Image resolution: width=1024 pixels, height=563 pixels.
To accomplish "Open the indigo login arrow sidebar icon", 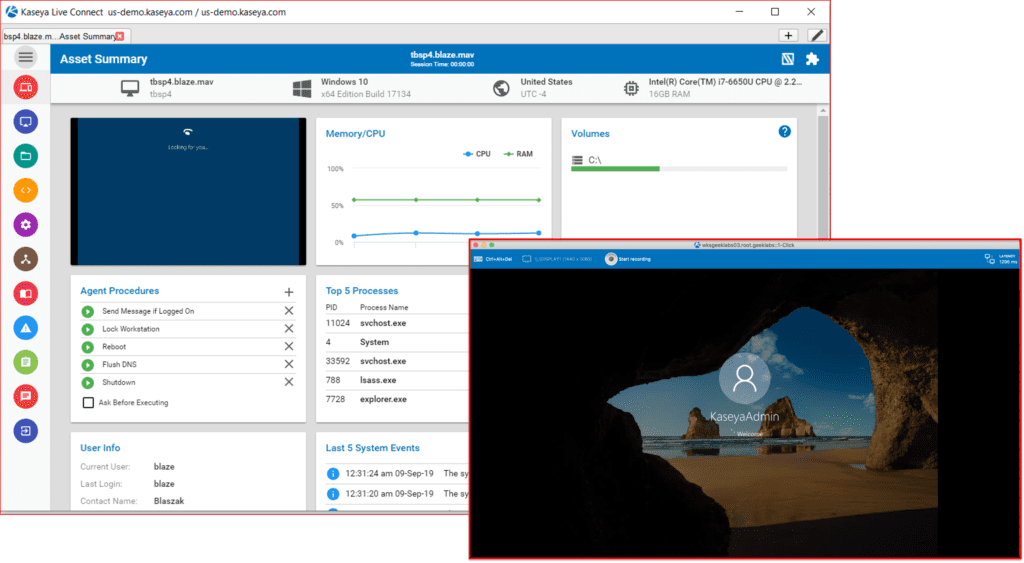I will (x=25, y=431).
